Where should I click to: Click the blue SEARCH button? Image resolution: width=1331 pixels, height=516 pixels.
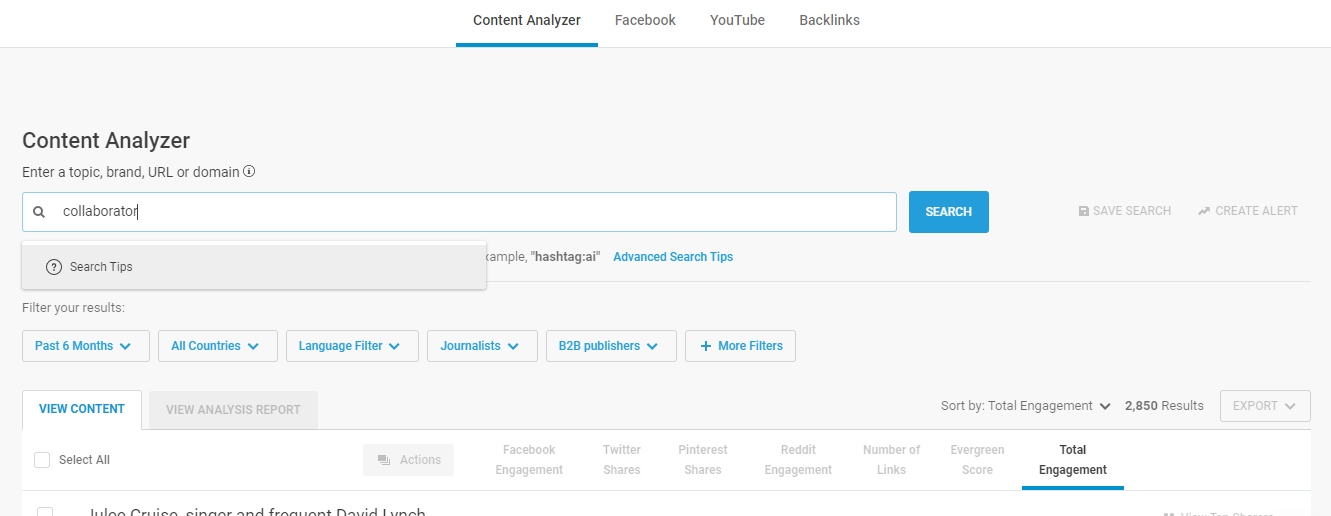[x=948, y=212]
